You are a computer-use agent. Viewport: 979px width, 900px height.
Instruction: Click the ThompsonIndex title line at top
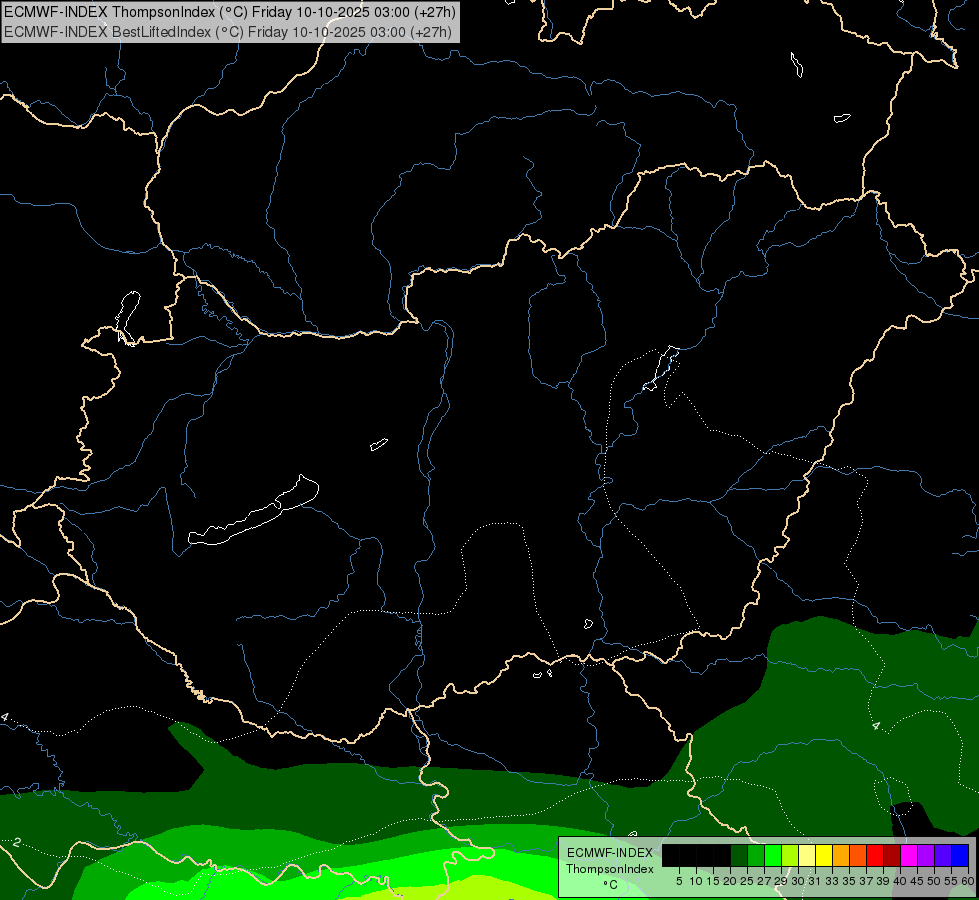230,11
